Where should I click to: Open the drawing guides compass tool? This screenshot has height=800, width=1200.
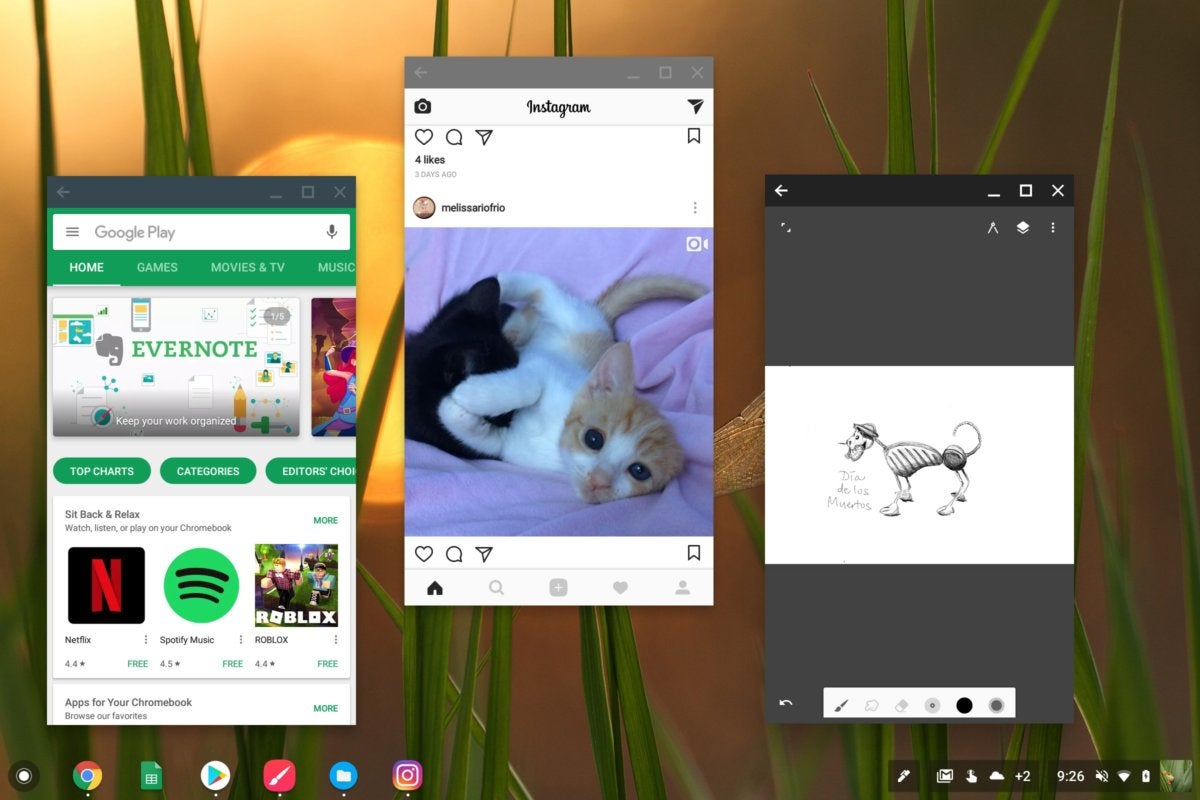tap(993, 228)
